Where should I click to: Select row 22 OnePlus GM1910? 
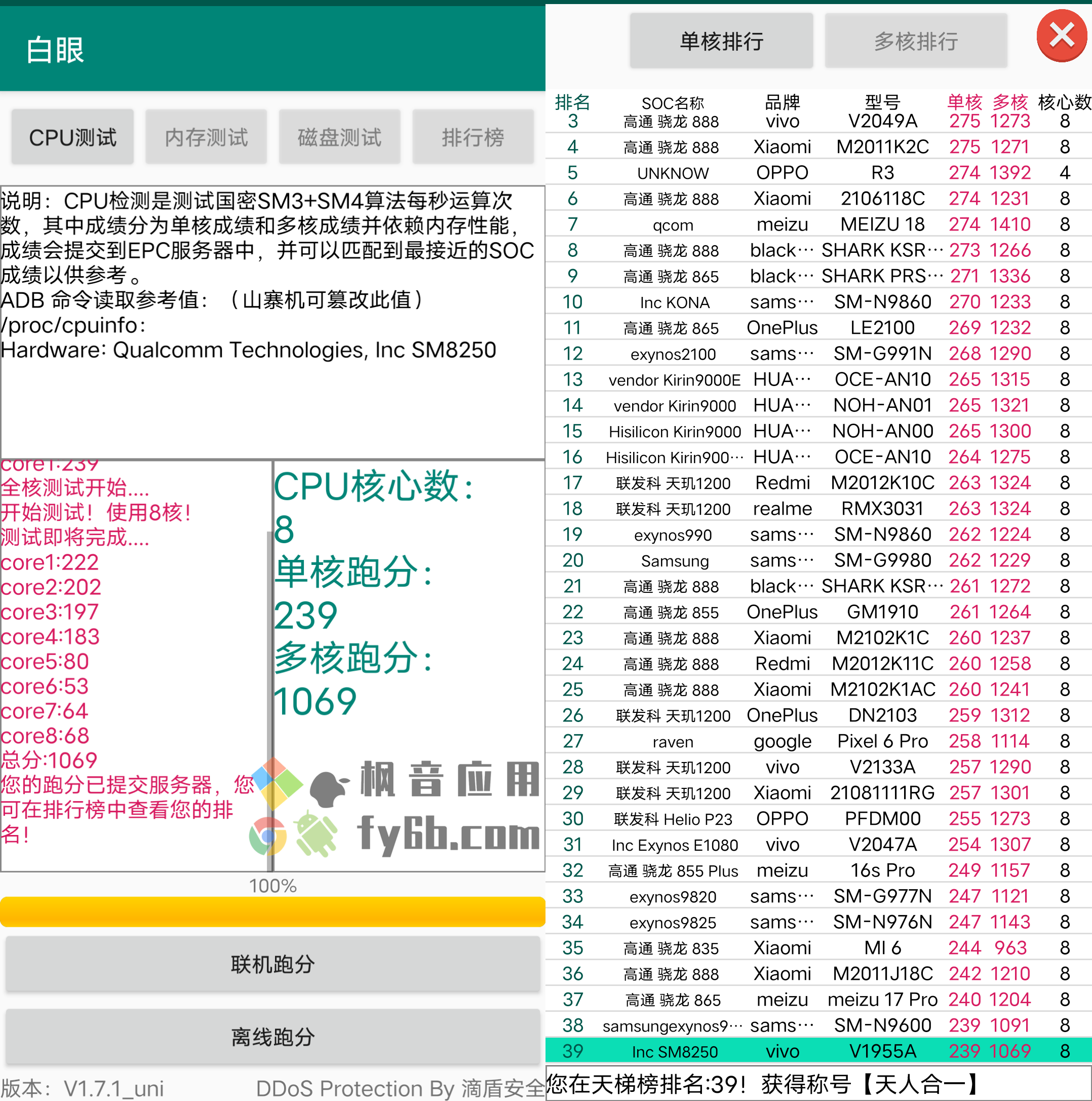(x=818, y=612)
